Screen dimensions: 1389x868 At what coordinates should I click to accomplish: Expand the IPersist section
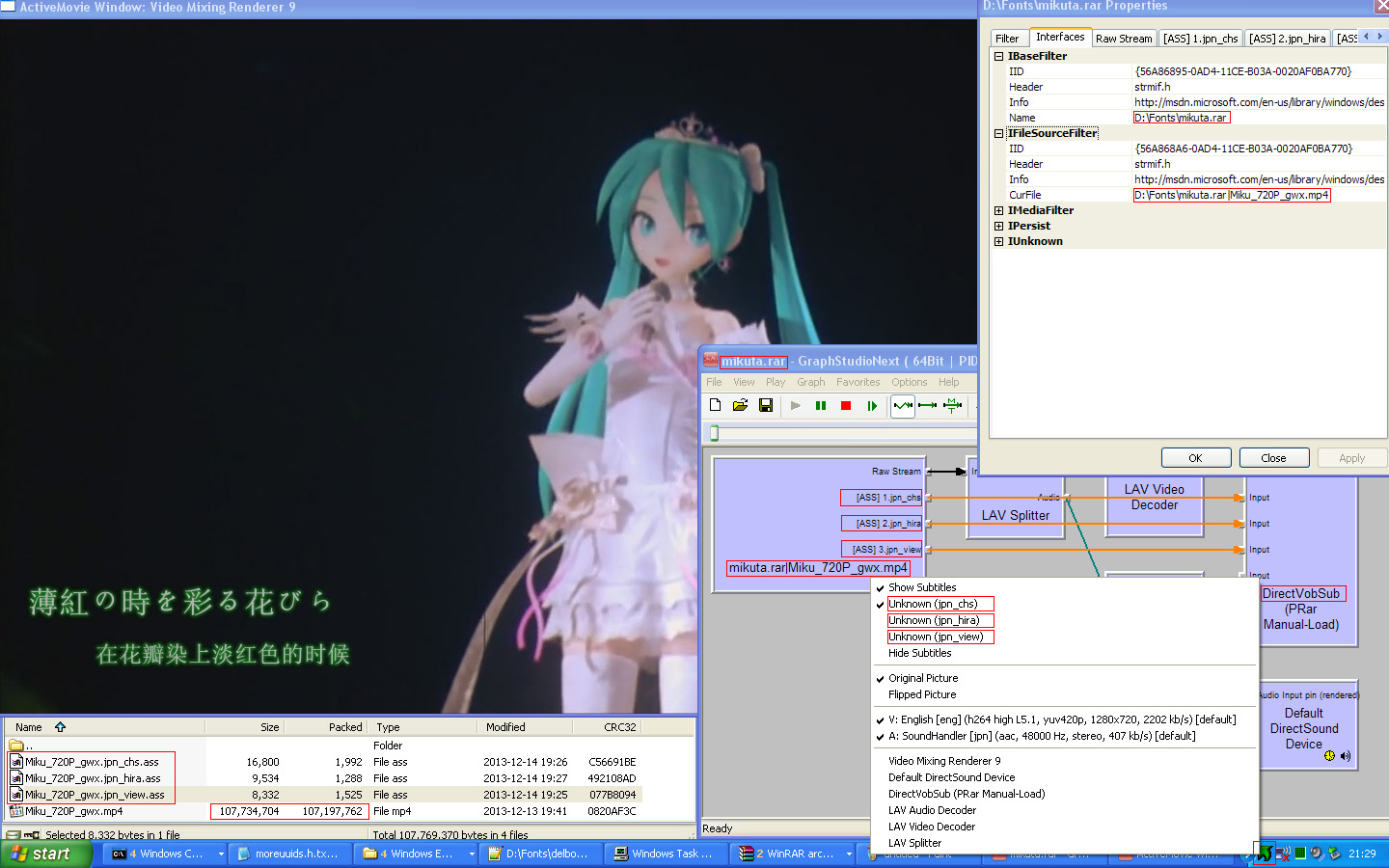pyautogui.click(x=999, y=226)
